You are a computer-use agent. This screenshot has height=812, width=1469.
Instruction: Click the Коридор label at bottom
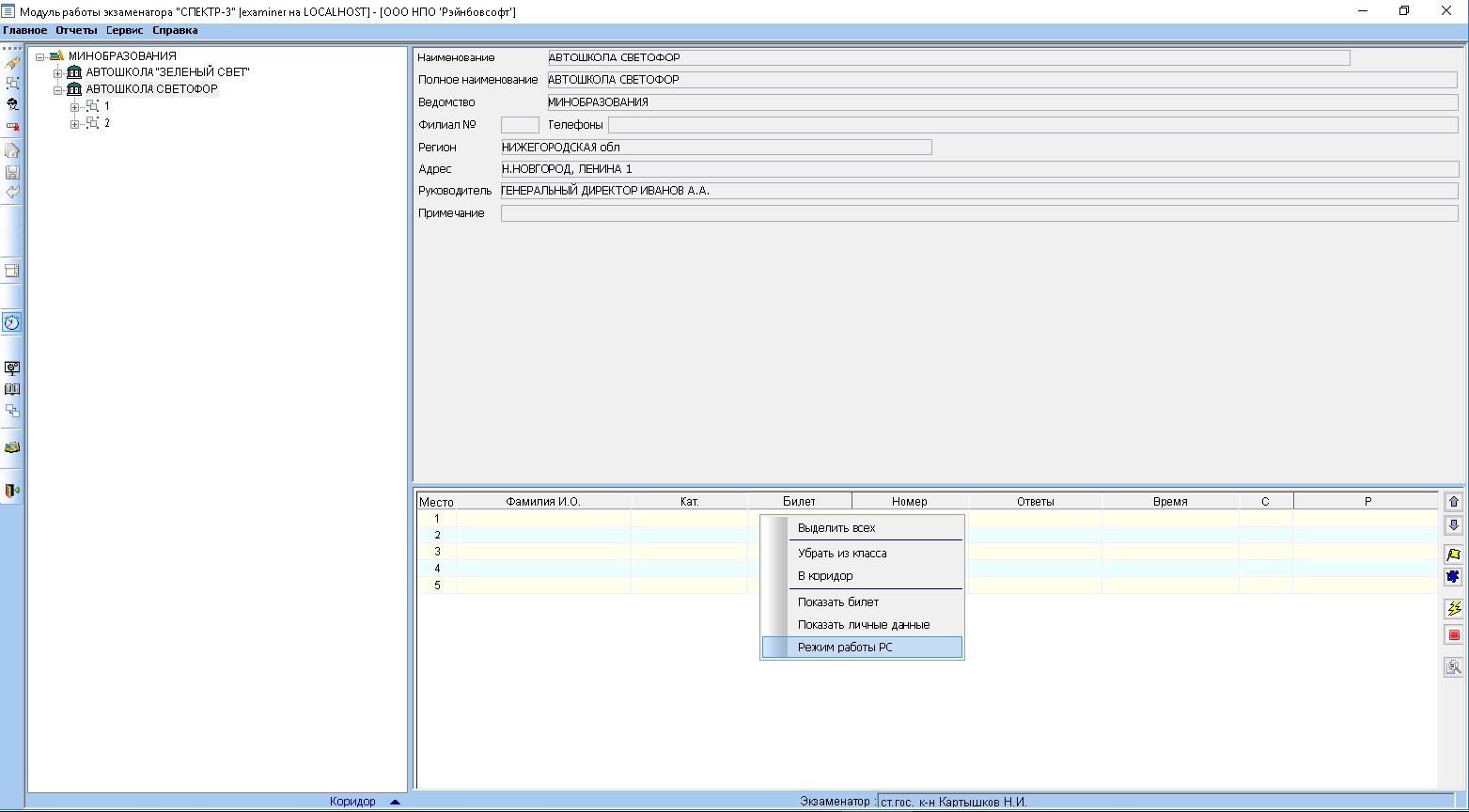click(352, 803)
